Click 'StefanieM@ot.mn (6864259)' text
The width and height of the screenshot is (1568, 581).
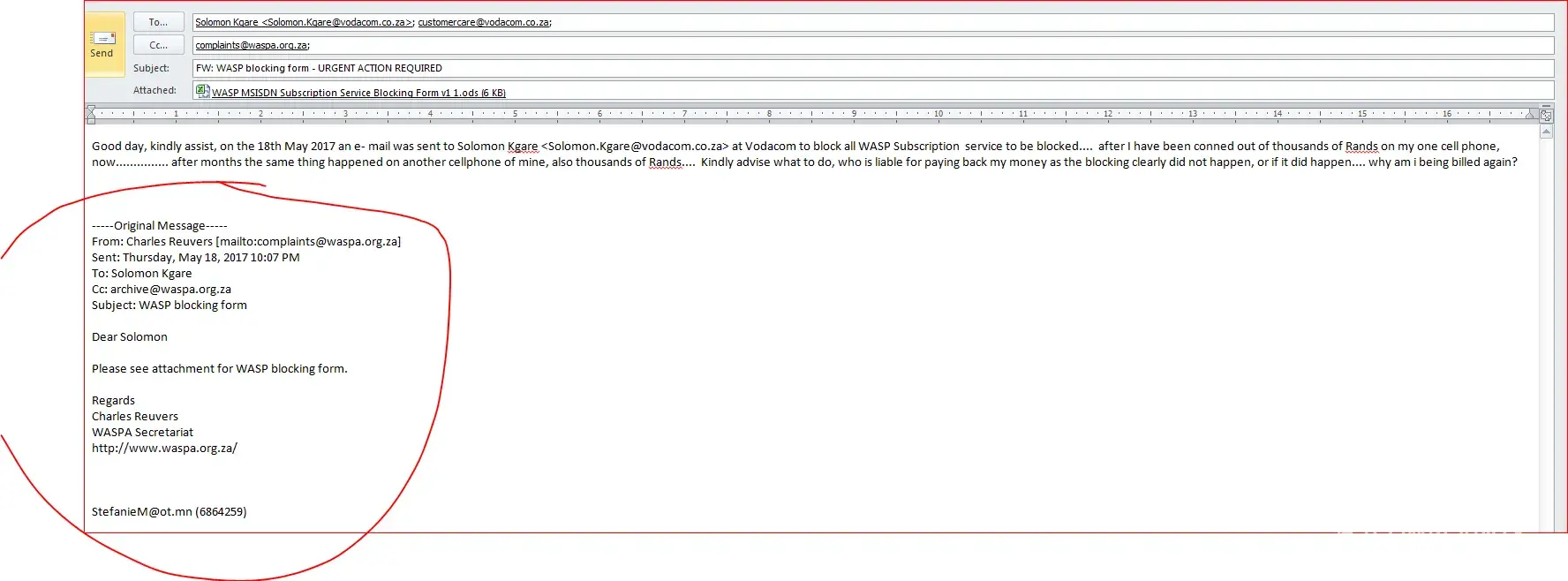tap(170, 512)
